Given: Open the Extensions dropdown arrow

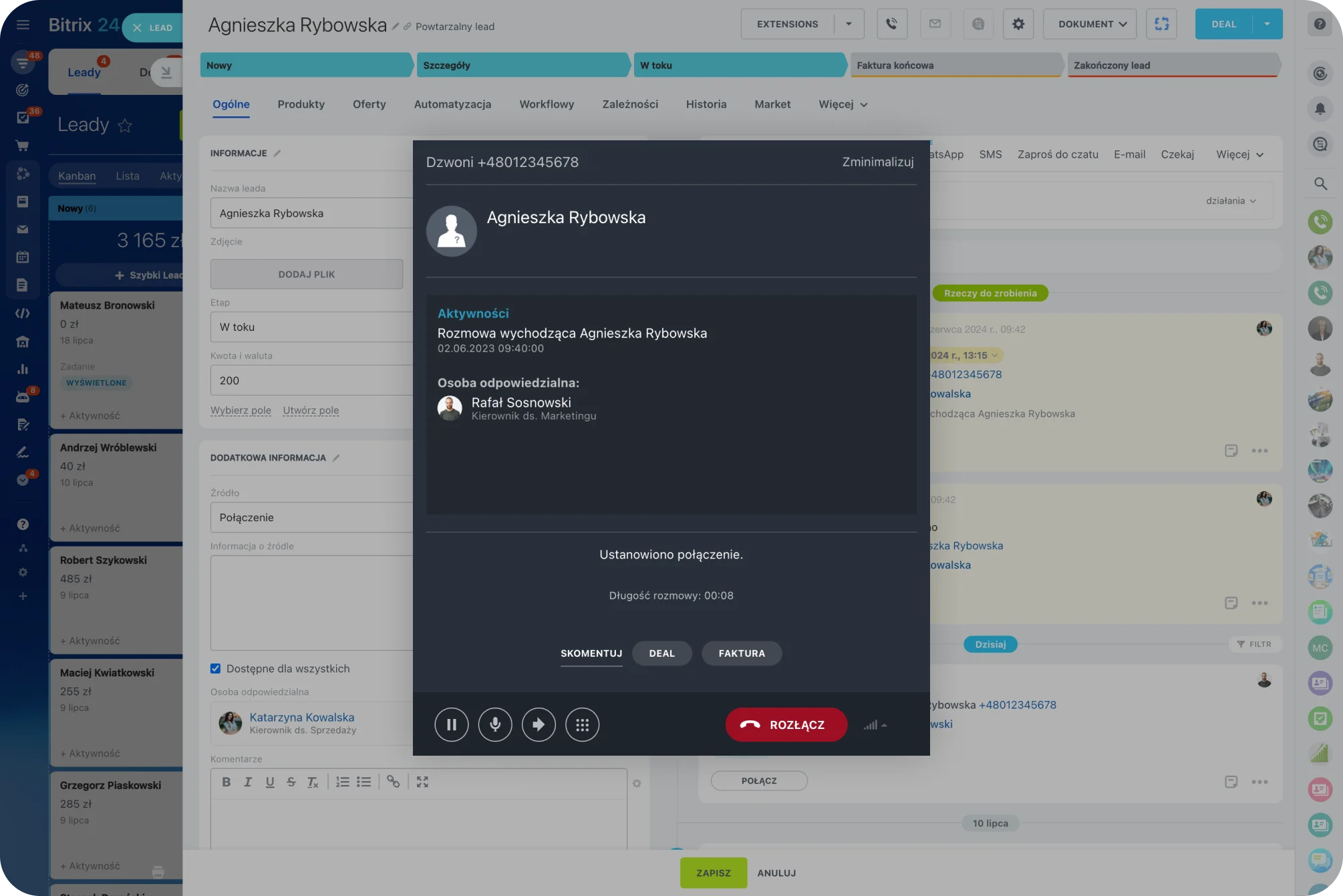Looking at the screenshot, I should pos(849,24).
